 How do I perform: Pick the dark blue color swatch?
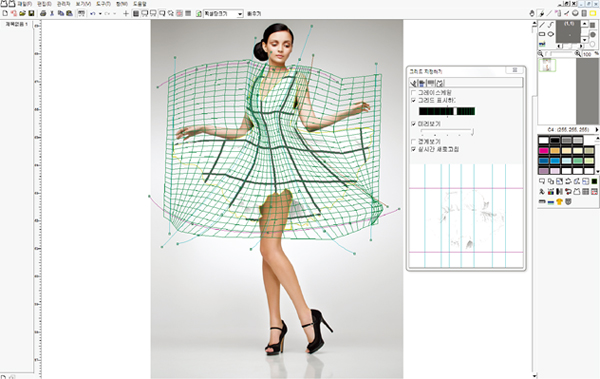click(543, 161)
